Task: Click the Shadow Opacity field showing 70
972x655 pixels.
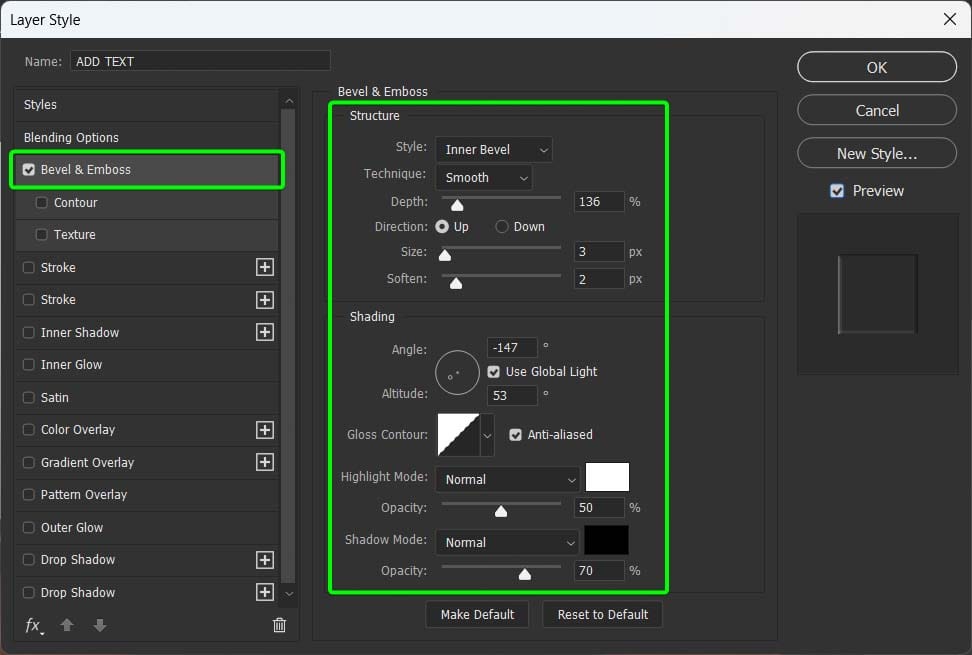Action: (598, 571)
